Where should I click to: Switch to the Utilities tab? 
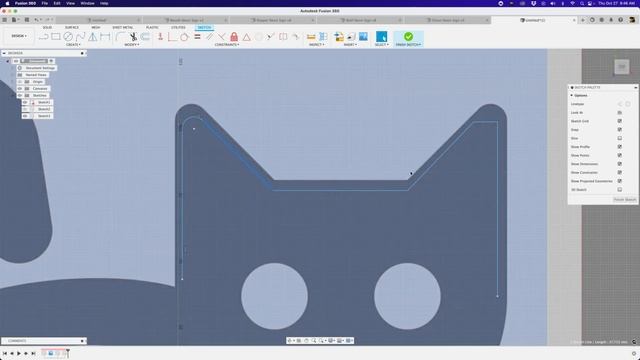coord(178,27)
